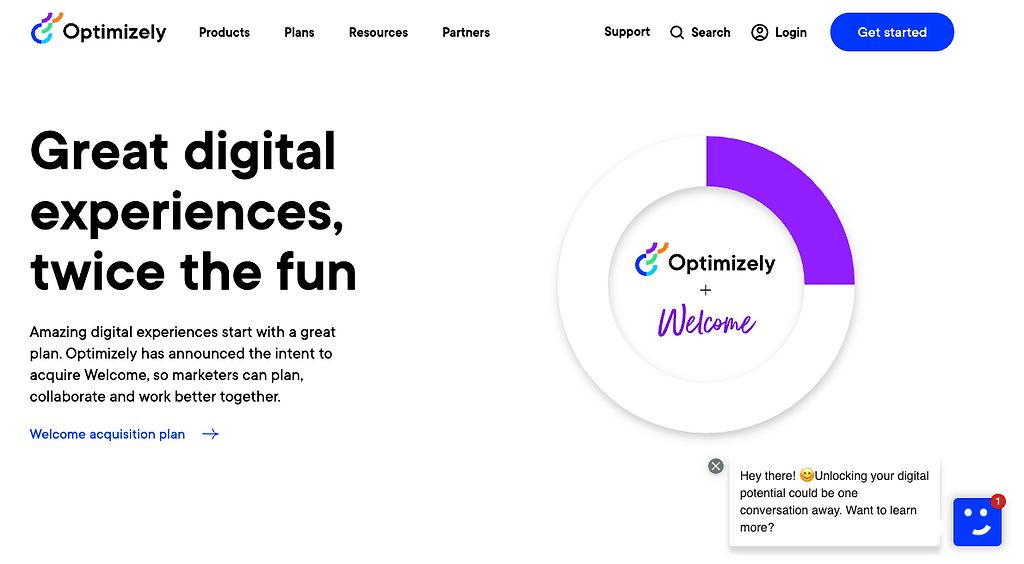1024x564 pixels.
Task: Click the Optimizely plus Welcome donut graphic
Action: [706, 285]
